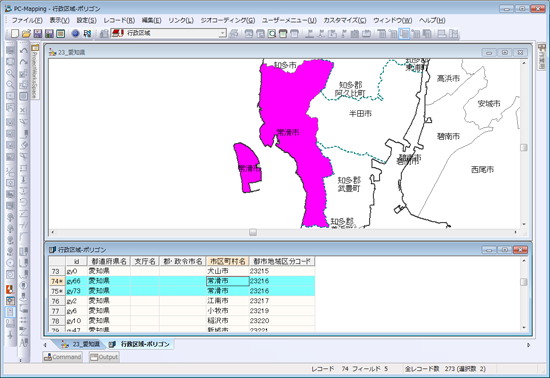Open the Output panel button
The width and height of the screenshot is (550, 378).
point(104,357)
